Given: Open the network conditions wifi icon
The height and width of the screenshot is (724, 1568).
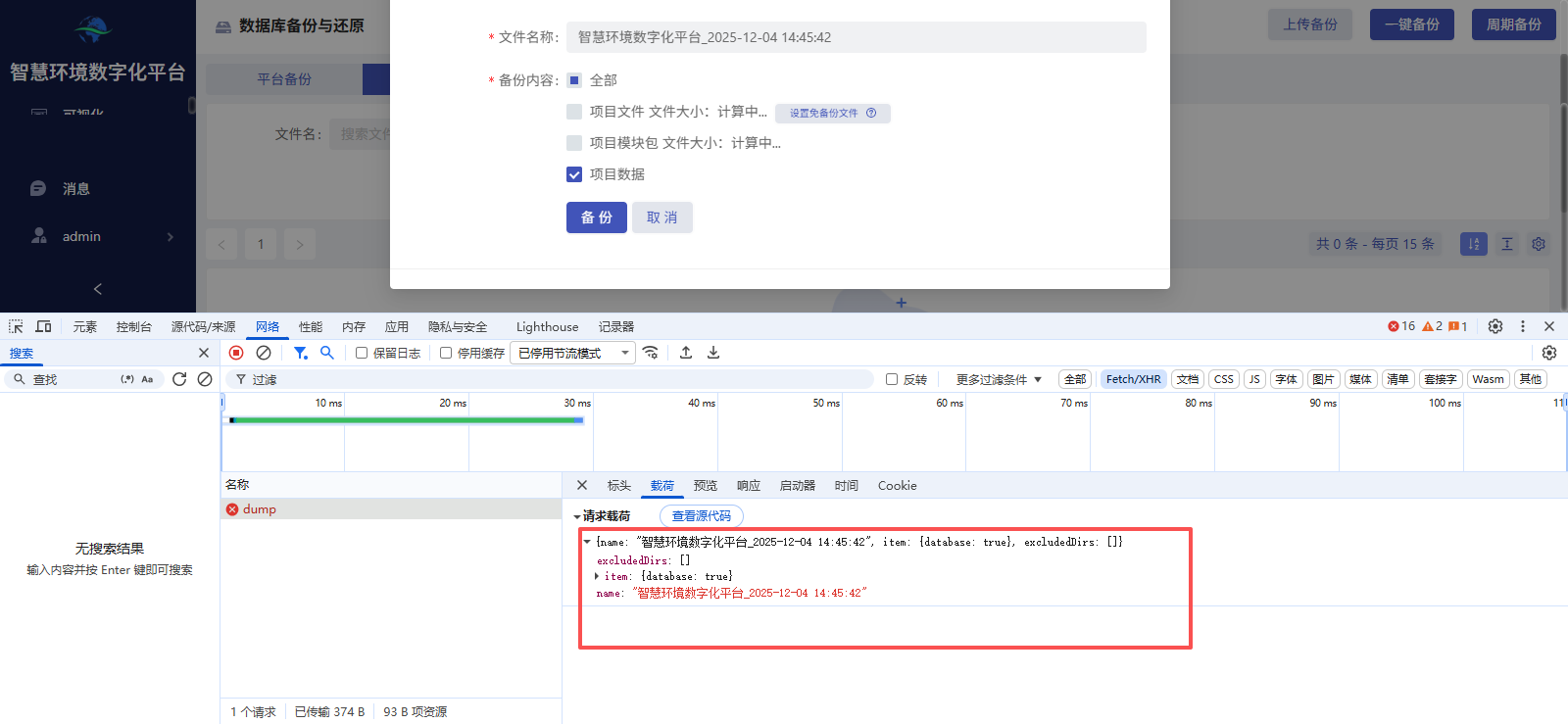Looking at the screenshot, I should (x=651, y=353).
